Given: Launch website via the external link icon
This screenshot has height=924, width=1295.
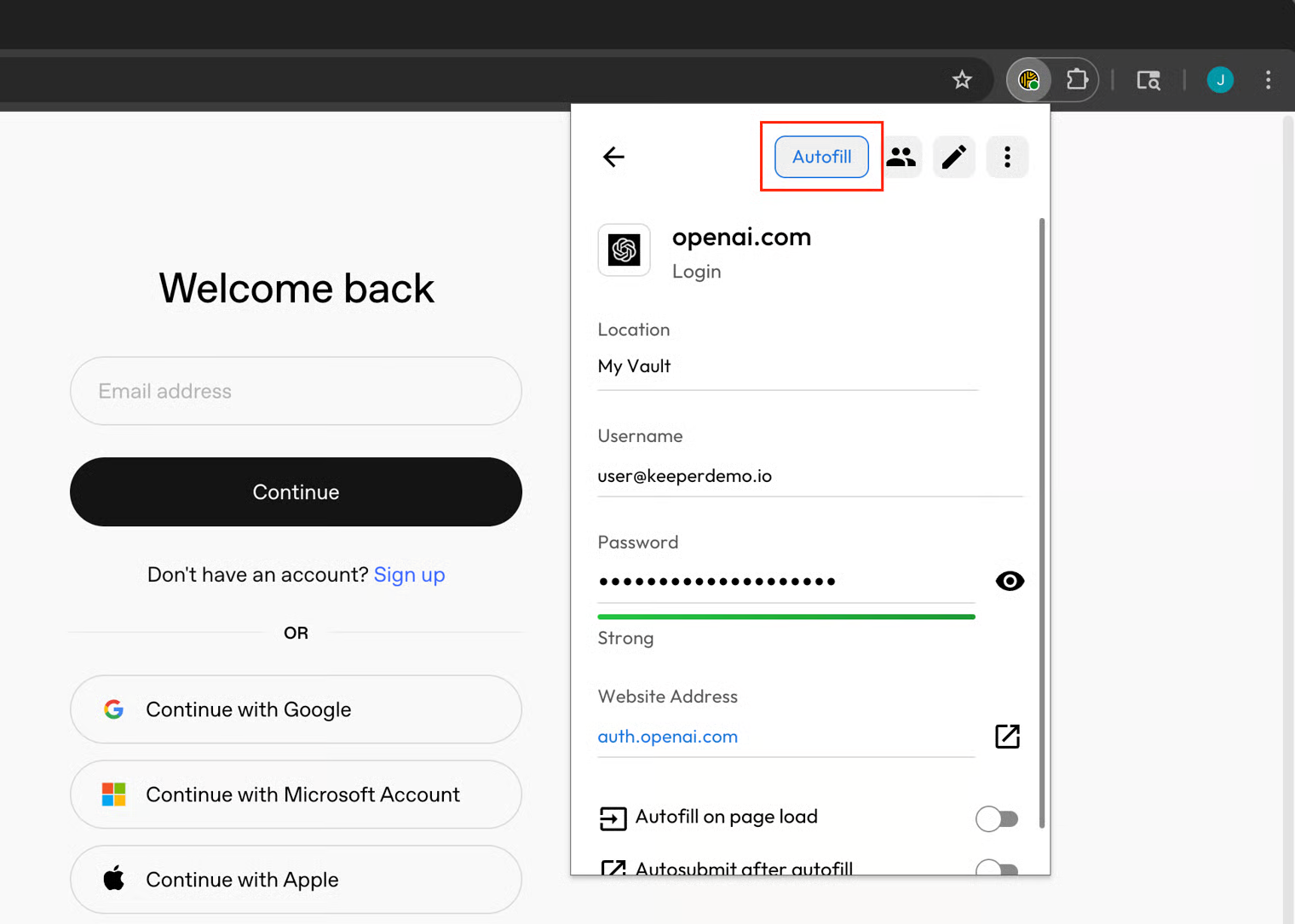Looking at the screenshot, I should [x=1007, y=736].
